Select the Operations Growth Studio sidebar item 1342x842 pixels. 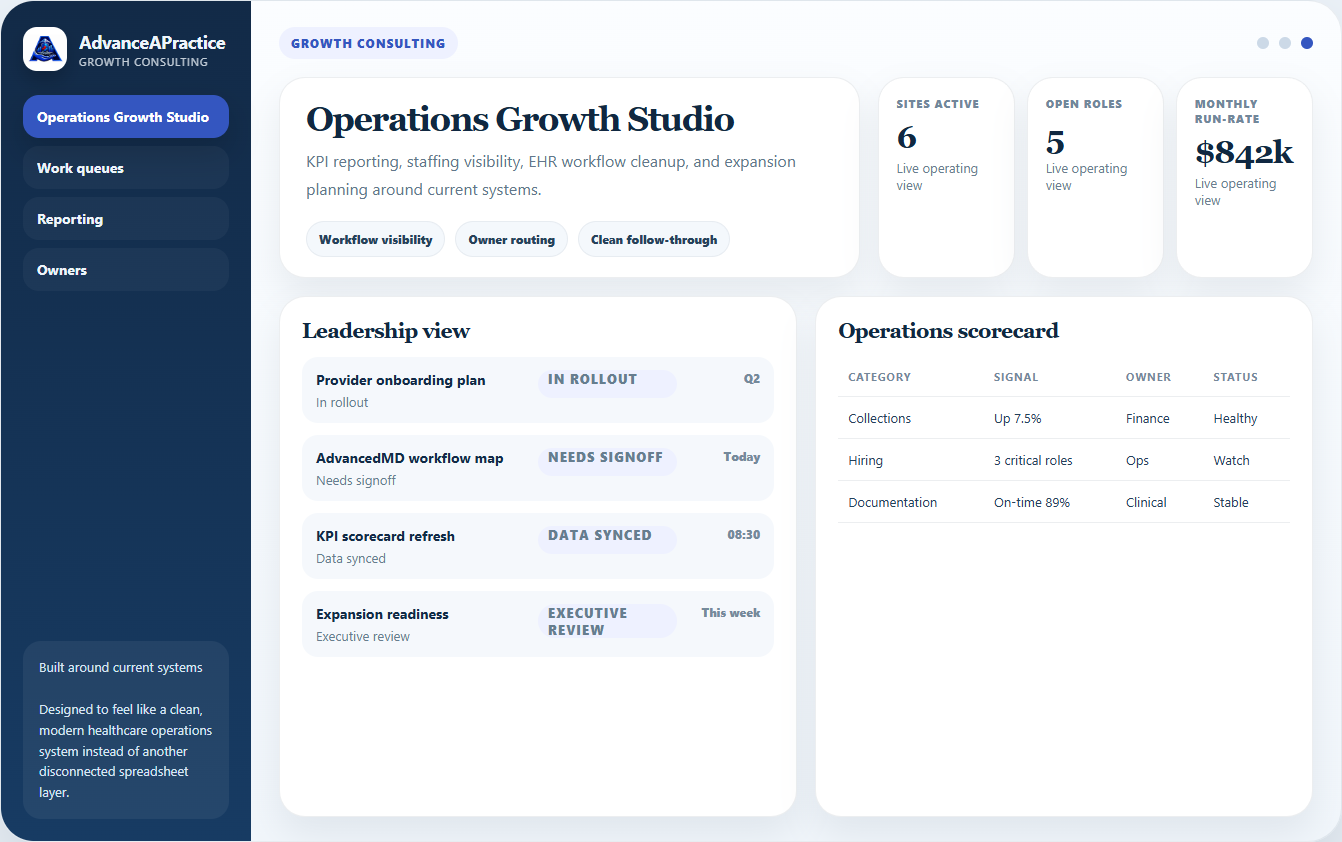[x=125, y=116]
